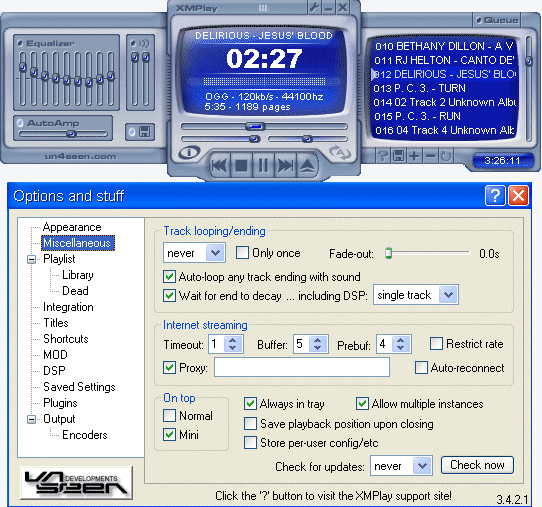This screenshot has height=507, width=542.
Task: Check the Normal on-top option
Action: point(169,415)
